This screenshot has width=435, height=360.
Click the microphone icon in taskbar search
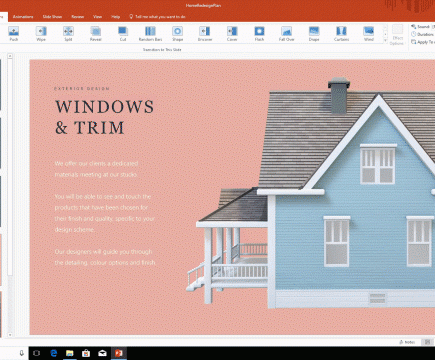point(22,353)
